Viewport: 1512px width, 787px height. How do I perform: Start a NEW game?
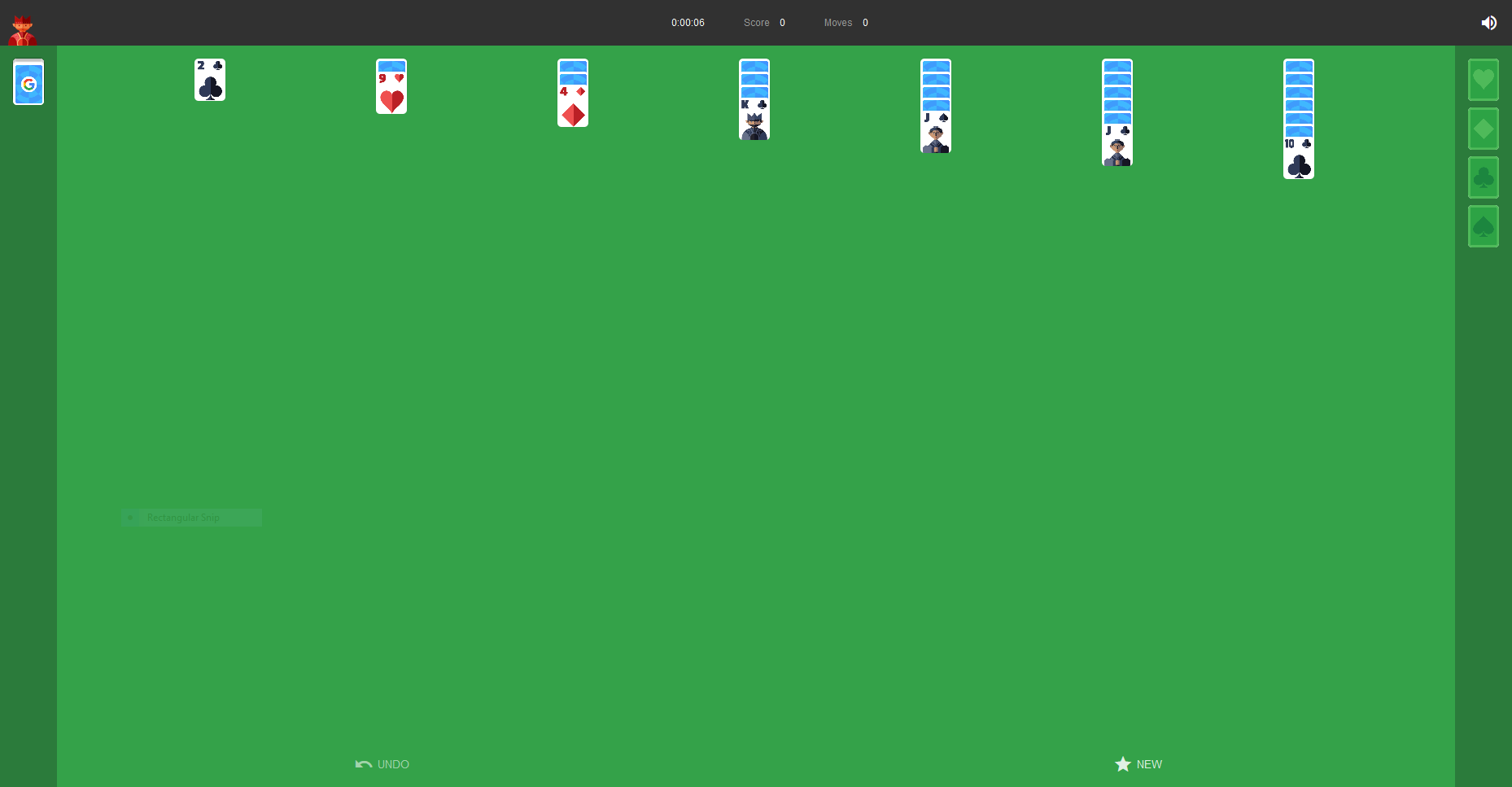click(1138, 764)
